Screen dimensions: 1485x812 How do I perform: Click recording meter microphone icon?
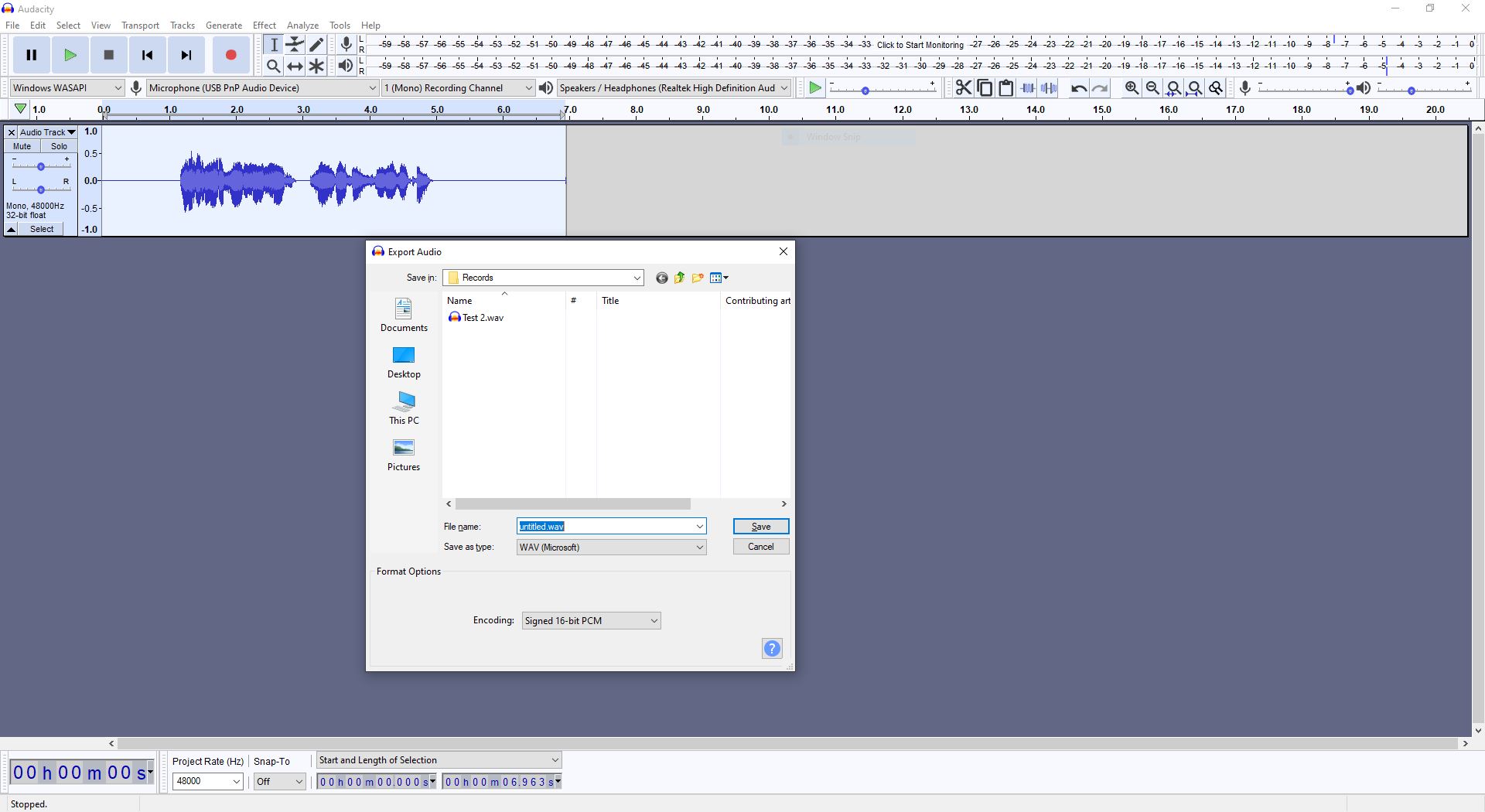point(346,45)
